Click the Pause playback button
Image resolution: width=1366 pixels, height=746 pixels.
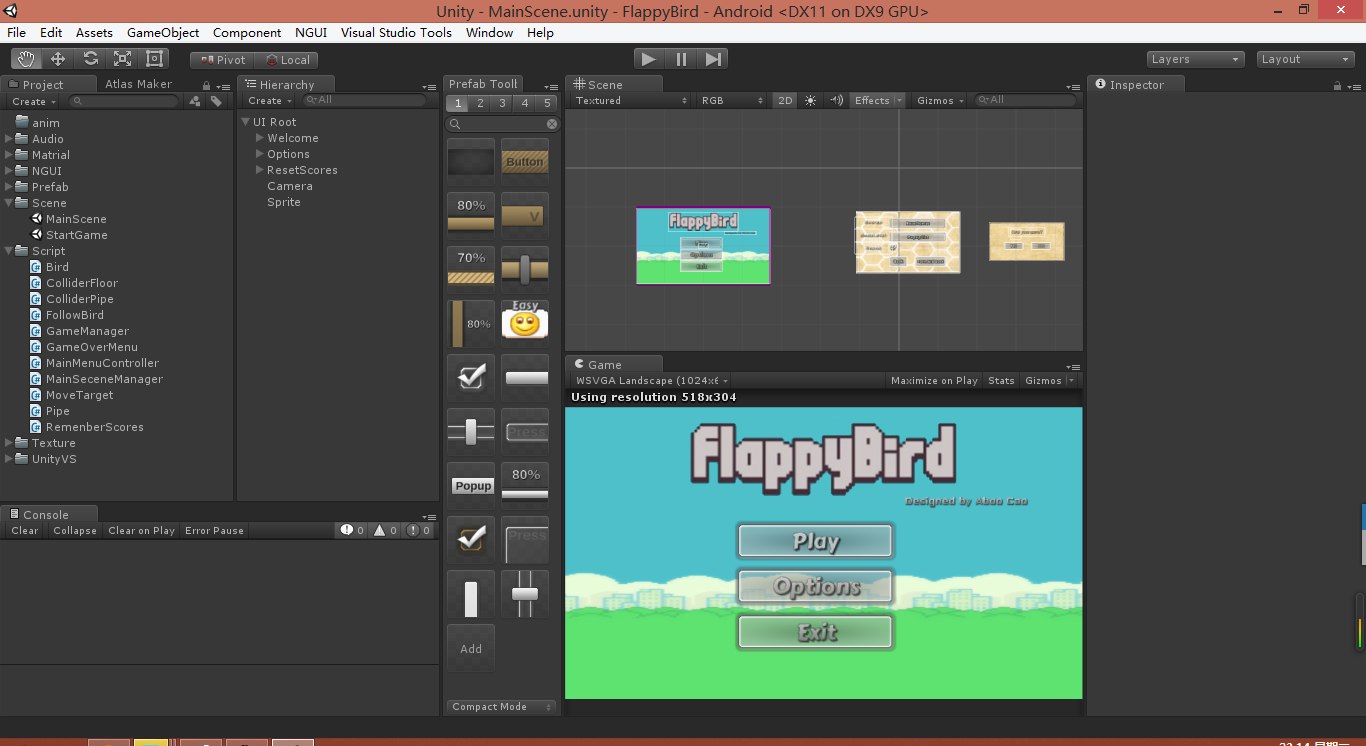point(681,59)
